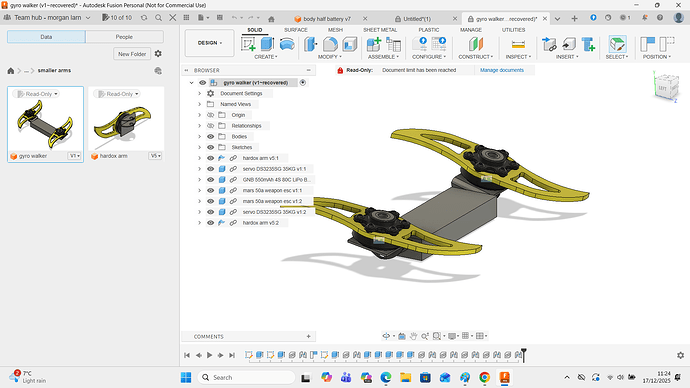
Task: Open search in the data panel
Action: pyautogui.click(x=158, y=18)
